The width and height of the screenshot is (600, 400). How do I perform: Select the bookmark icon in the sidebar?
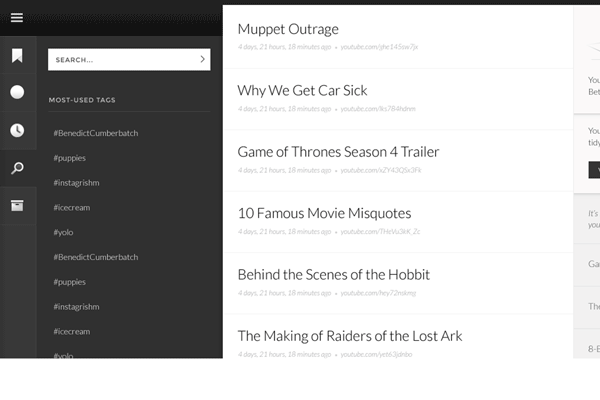(x=17, y=56)
